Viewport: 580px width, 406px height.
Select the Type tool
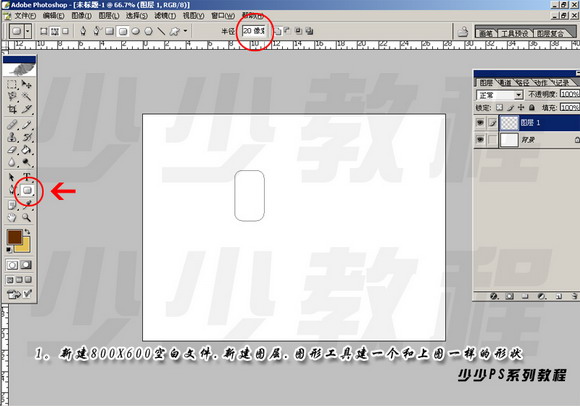26,177
